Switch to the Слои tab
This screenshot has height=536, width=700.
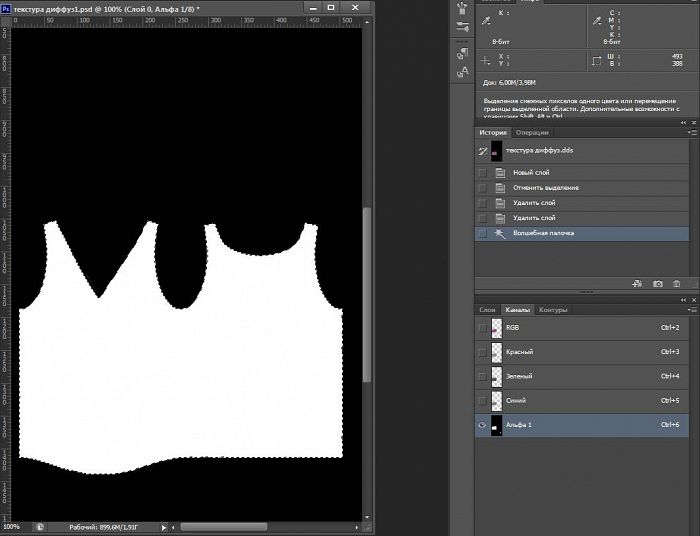(x=487, y=310)
